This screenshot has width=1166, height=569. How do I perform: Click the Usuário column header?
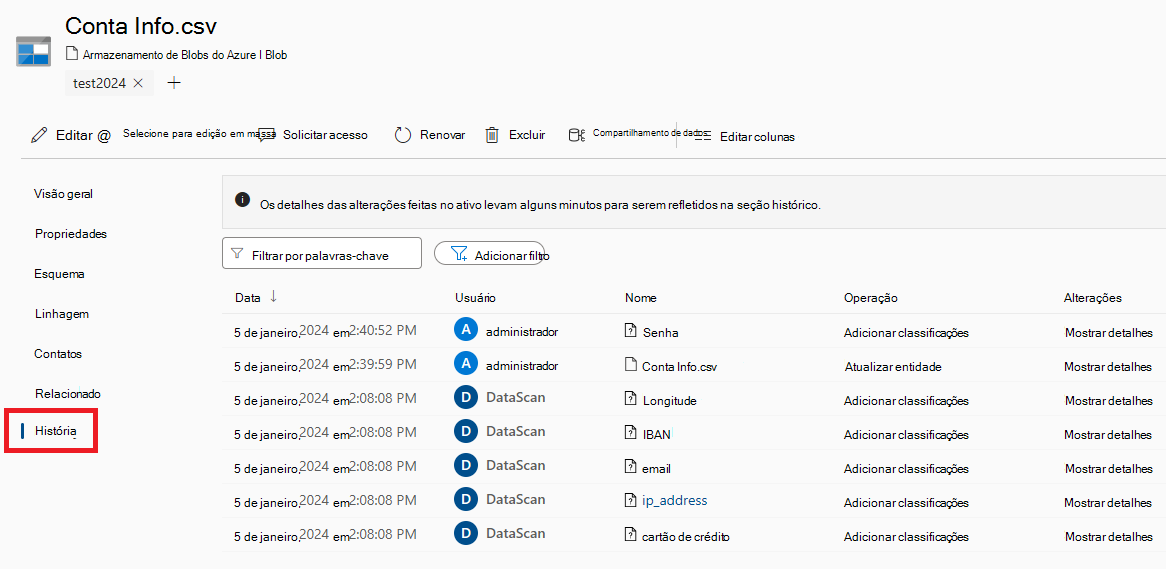click(x=475, y=298)
